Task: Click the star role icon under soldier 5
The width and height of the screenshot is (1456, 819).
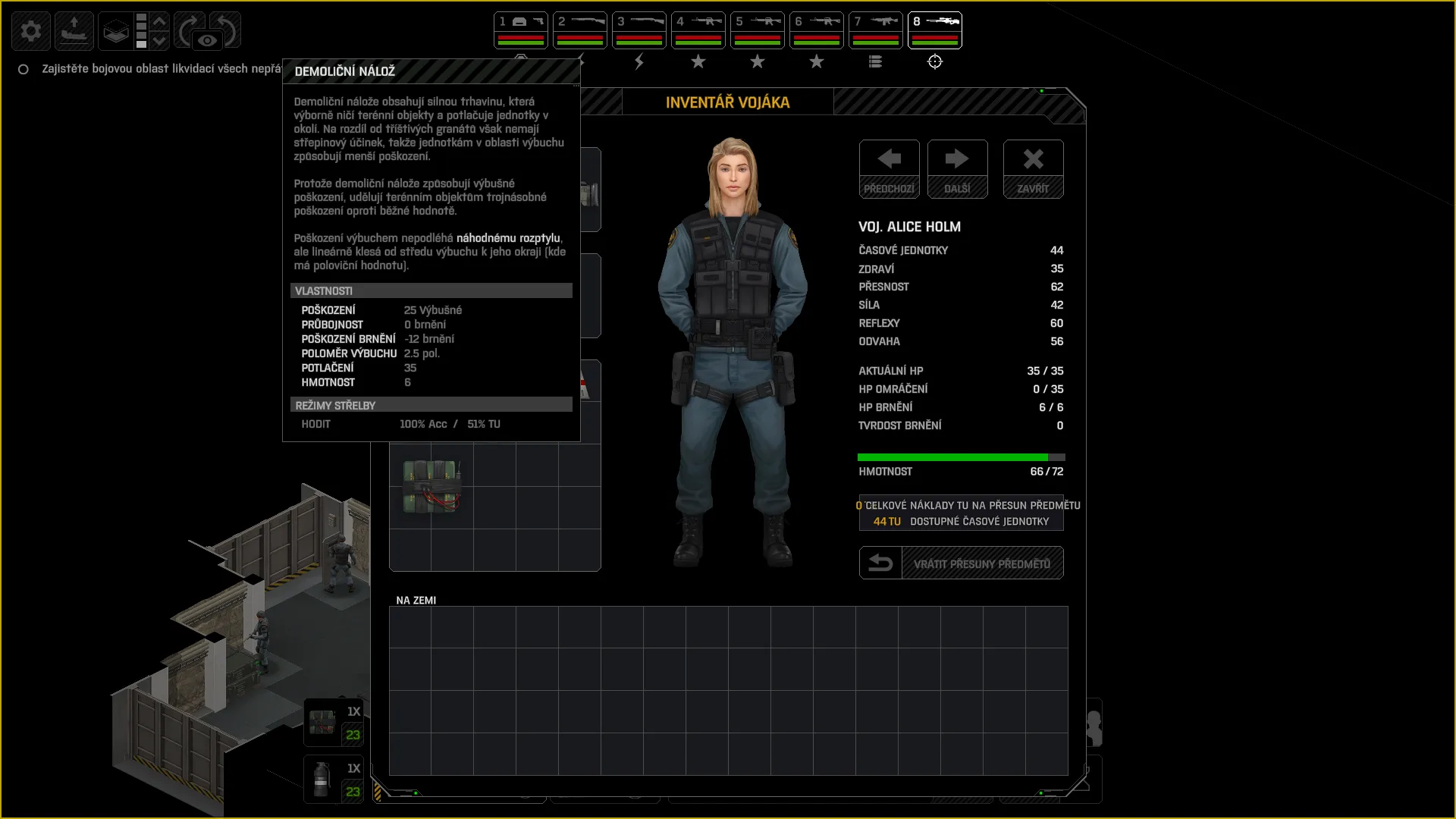Action: [758, 61]
